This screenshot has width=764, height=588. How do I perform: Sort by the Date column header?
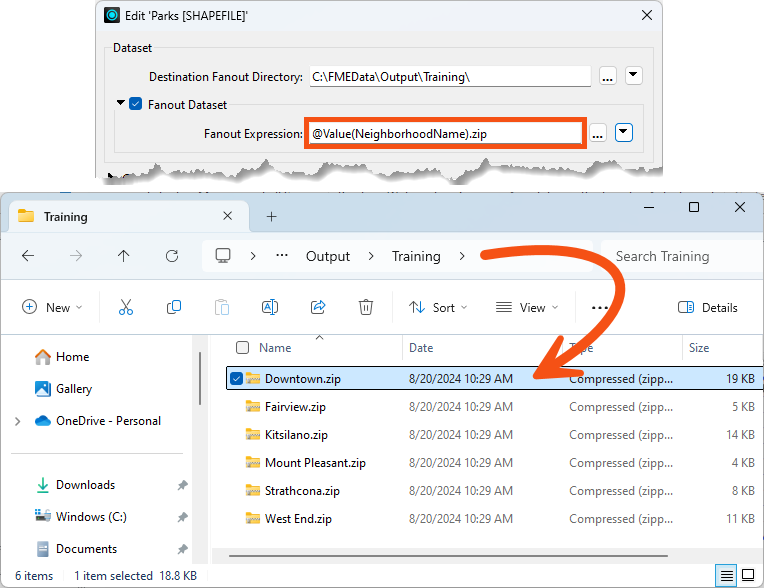pos(421,348)
